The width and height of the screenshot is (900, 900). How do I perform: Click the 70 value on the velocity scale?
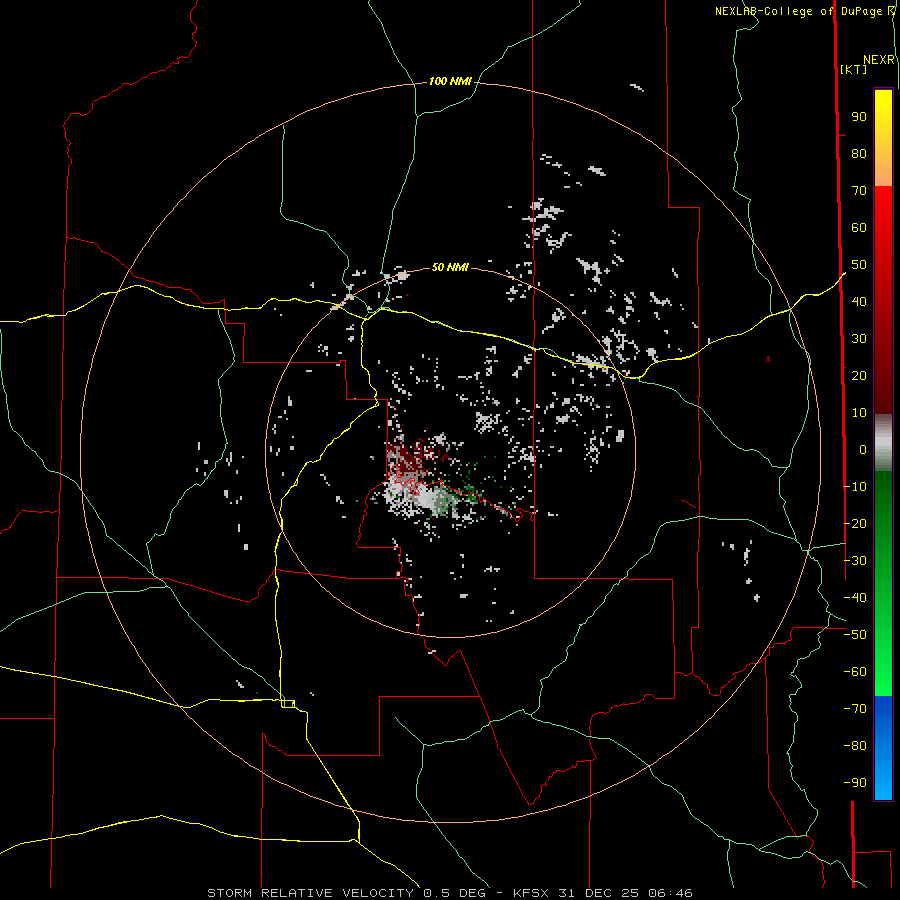pos(859,191)
